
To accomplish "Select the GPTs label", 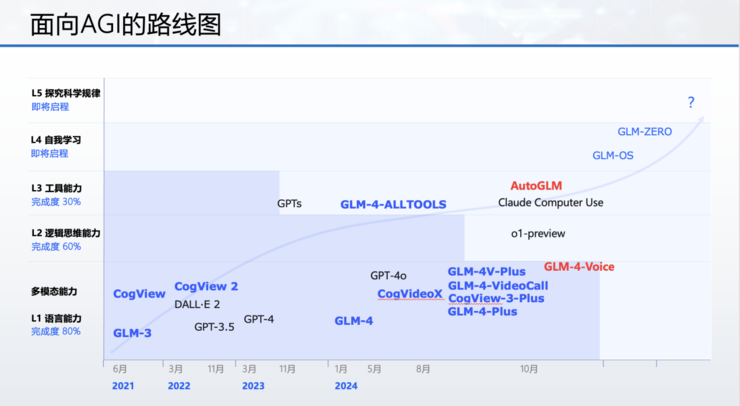I will pyautogui.click(x=289, y=203).
